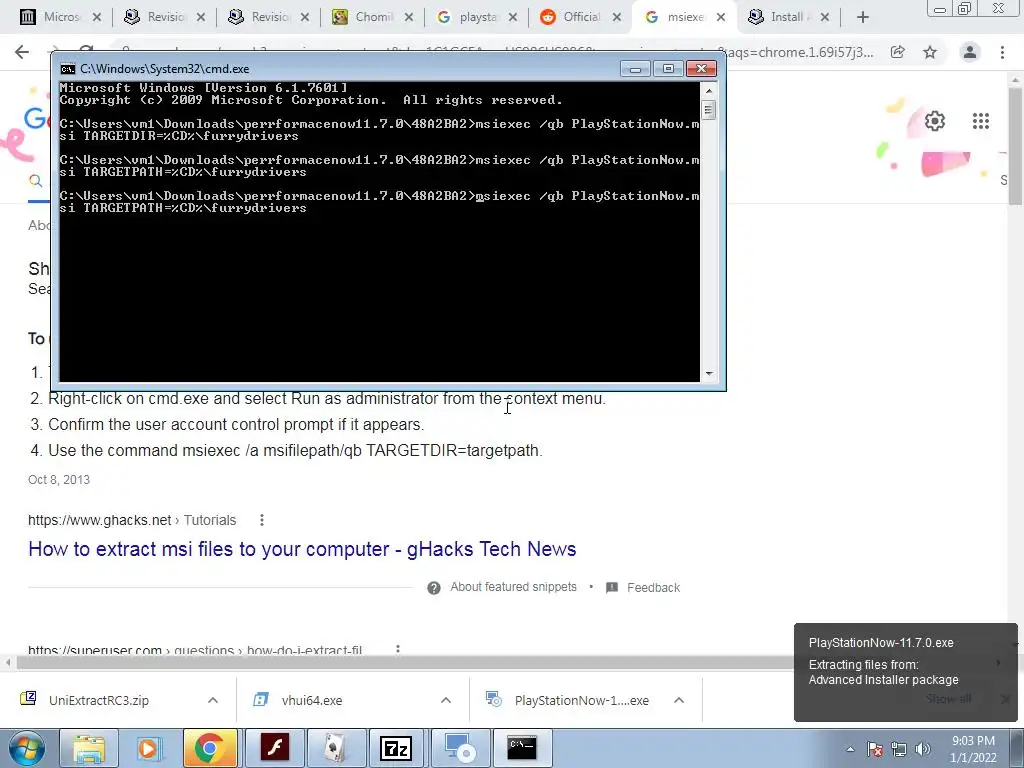The height and width of the screenshot is (768, 1024).
Task: Open UniExtractRC3.zip download
Action: point(99,700)
